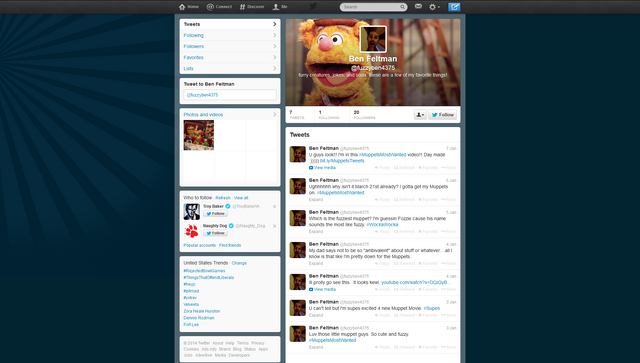Open the Fort Lee trend
The width and height of the screenshot is (640, 363).
pos(191,325)
